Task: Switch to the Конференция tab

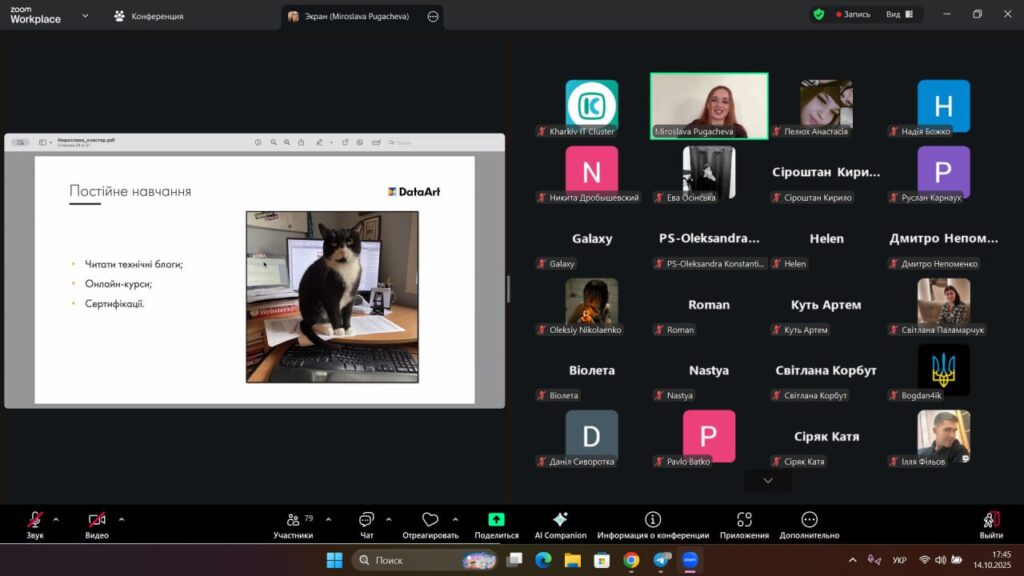Action: [x=148, y=16]
